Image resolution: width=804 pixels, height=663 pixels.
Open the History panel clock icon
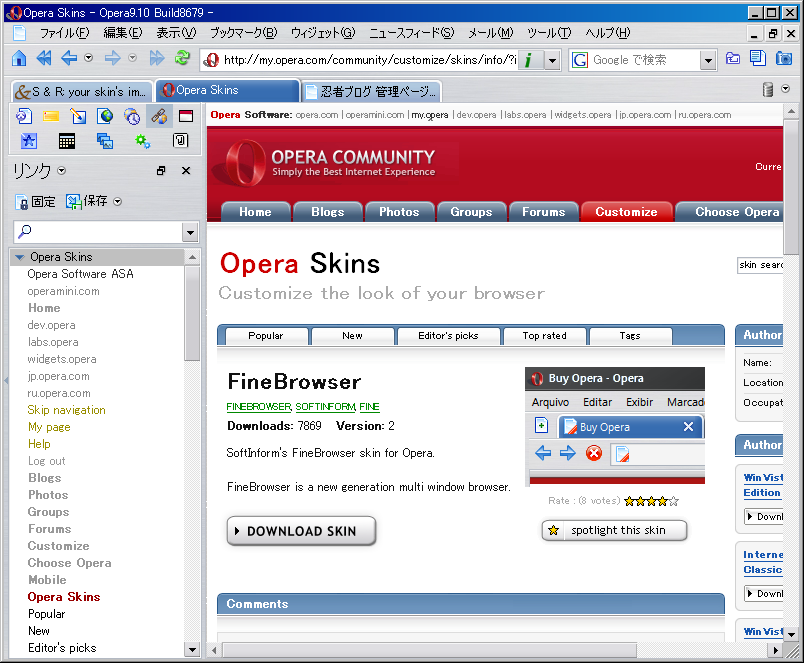[x=132, y=116]
